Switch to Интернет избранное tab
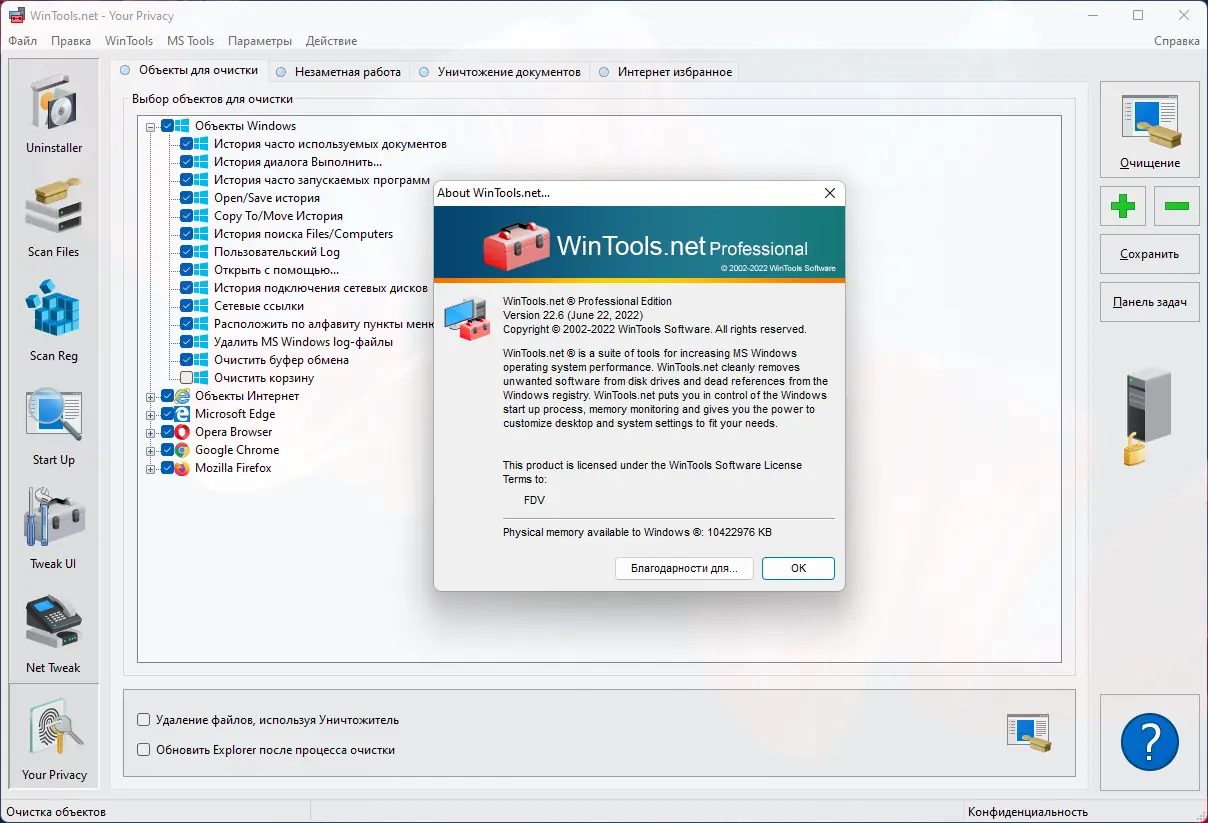 click(665, 72)
